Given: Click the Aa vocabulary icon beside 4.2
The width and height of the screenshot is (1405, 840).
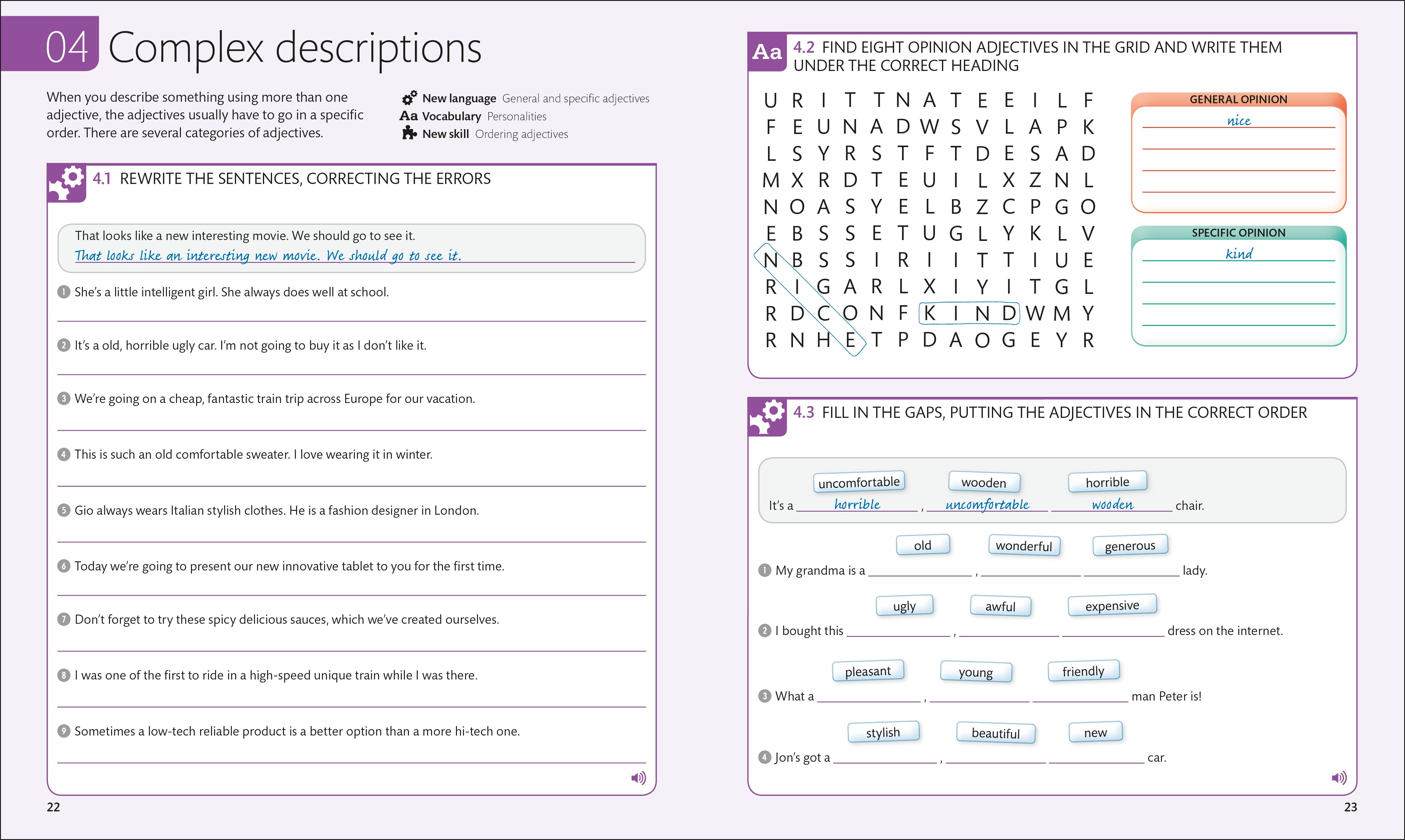Looking at the screenshot, I should click(767, 52).
